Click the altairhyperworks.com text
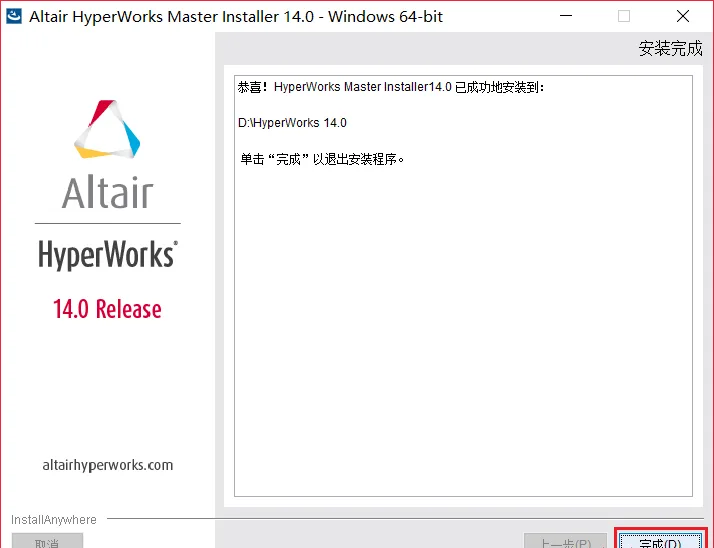714x548 pixels. click(x=108, y=466)
